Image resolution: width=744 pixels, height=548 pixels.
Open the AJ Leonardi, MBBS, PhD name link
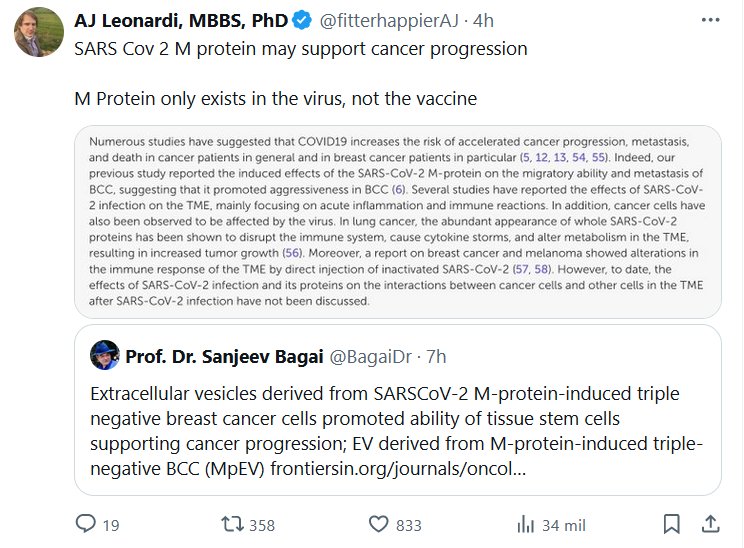[181, 20]
